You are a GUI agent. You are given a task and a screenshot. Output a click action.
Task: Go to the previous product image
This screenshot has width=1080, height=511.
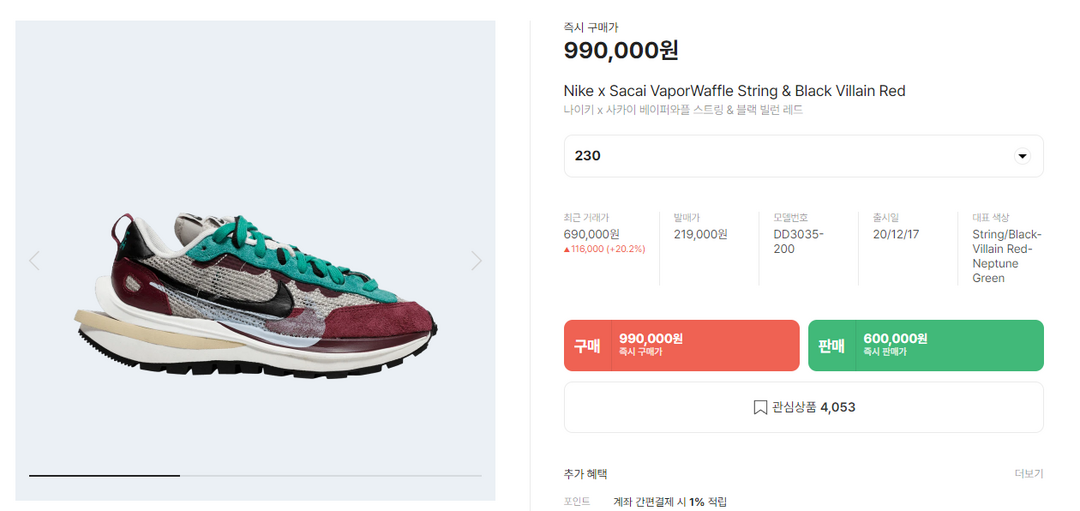point(34,261)
